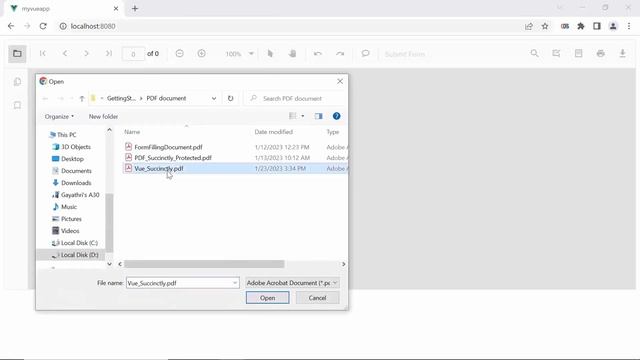
Task: Go to first page in PDF viewer toolbar
Action: 43,53
